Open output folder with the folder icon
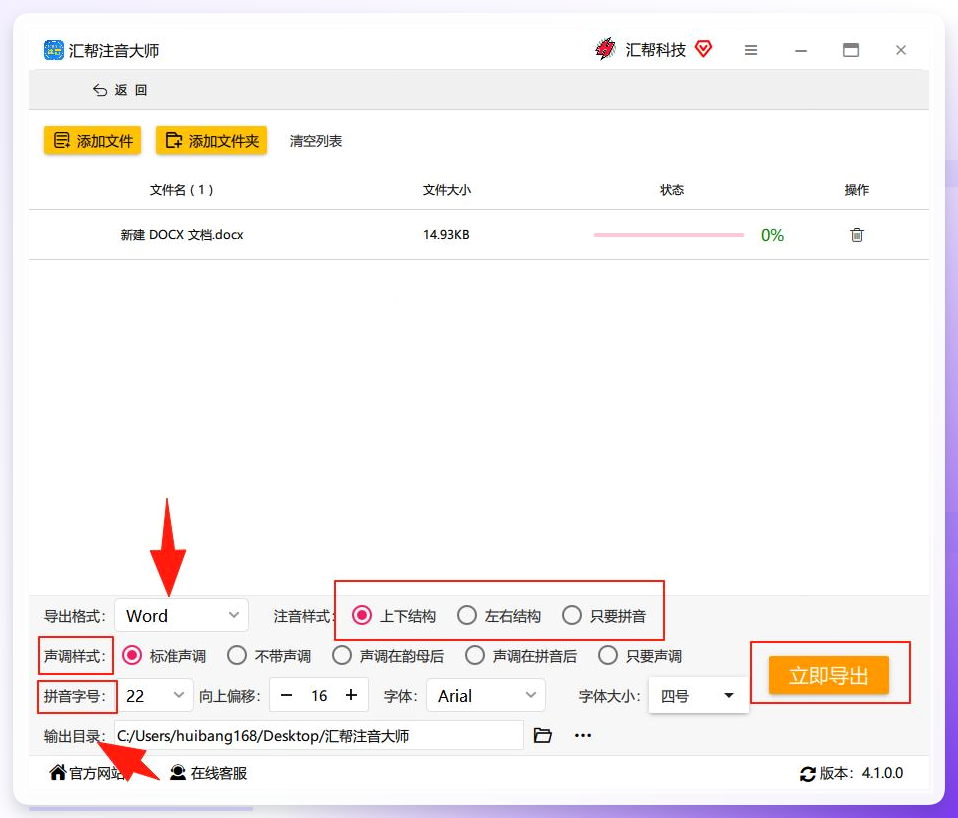The width and height of the screenshot is (958, 818). pos(543,735)
